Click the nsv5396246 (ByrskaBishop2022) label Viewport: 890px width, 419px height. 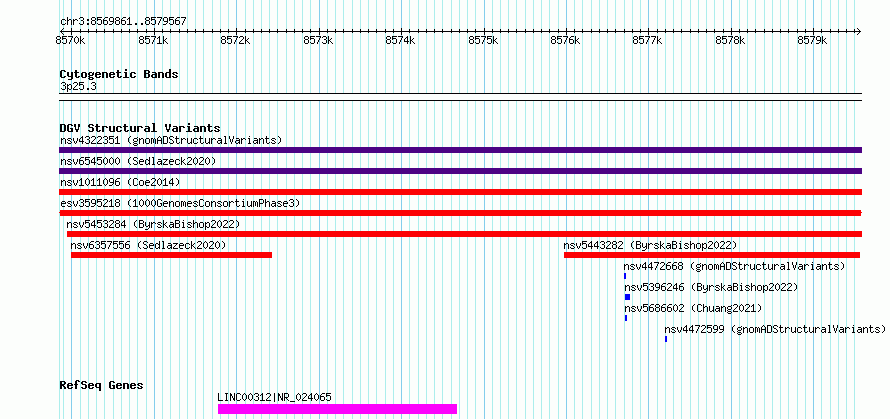pyautogui.click(x=711, y=287)
